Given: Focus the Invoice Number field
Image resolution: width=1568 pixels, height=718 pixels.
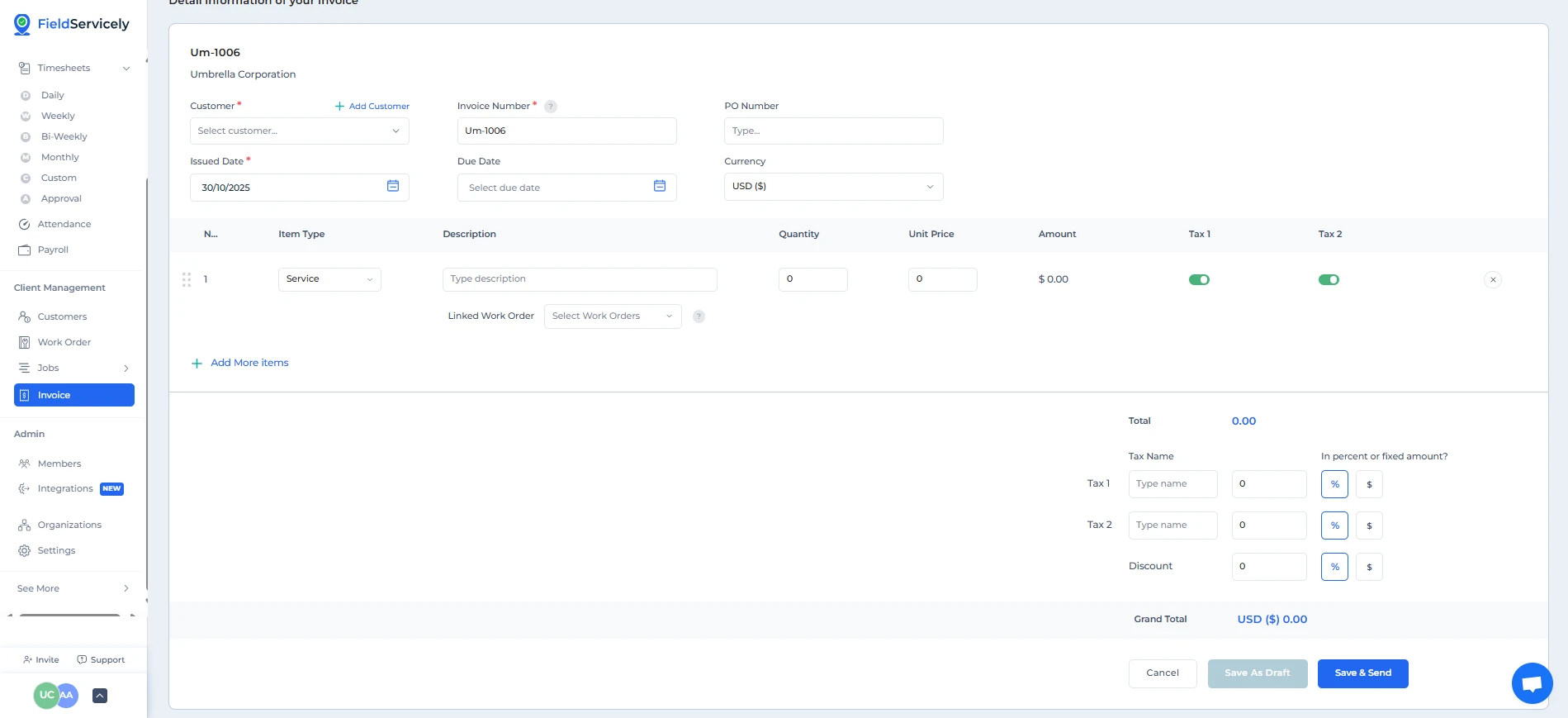Looking at the screenshot, I should pos(567,131).
